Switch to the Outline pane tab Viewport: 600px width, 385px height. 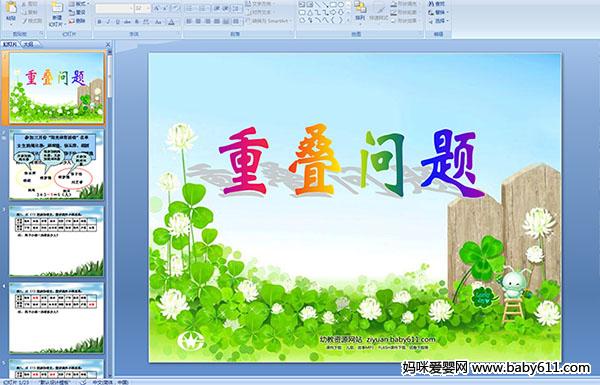[28, 44]
